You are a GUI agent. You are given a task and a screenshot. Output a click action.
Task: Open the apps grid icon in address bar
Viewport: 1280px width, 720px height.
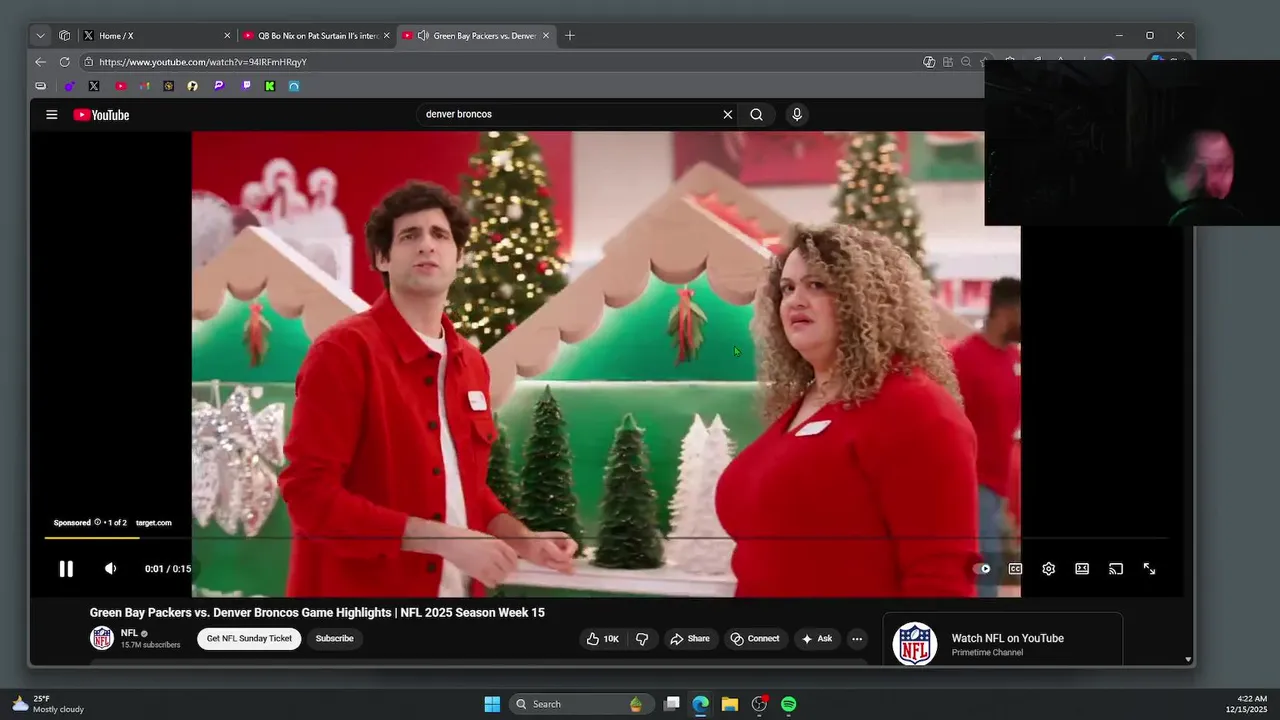coord(948,62)
